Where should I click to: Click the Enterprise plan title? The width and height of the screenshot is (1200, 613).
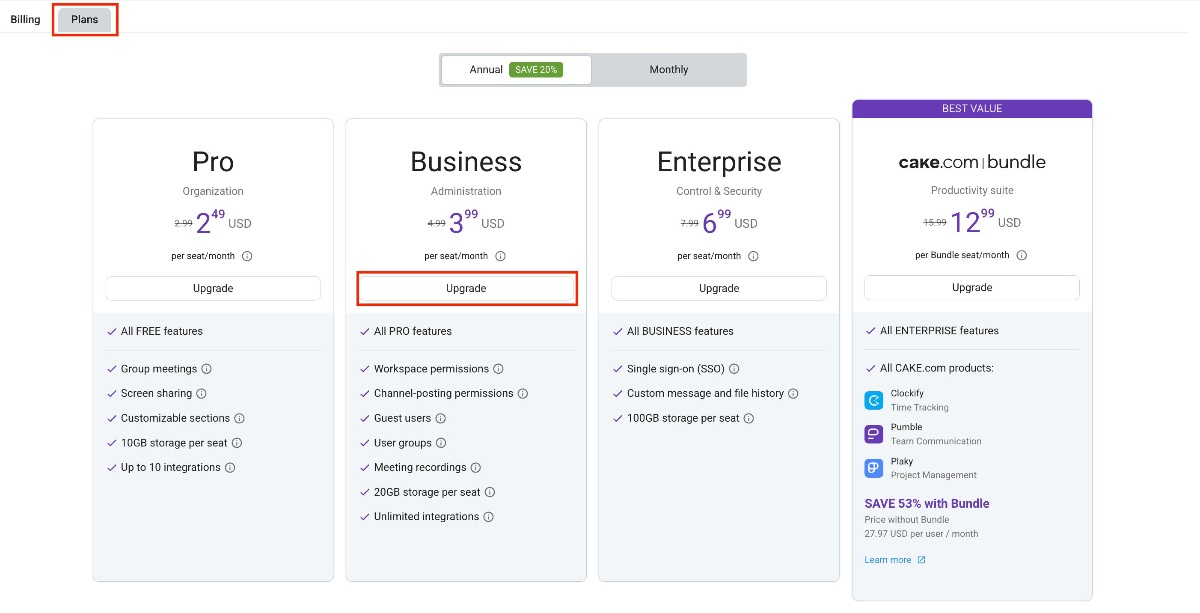coord(719,162)
